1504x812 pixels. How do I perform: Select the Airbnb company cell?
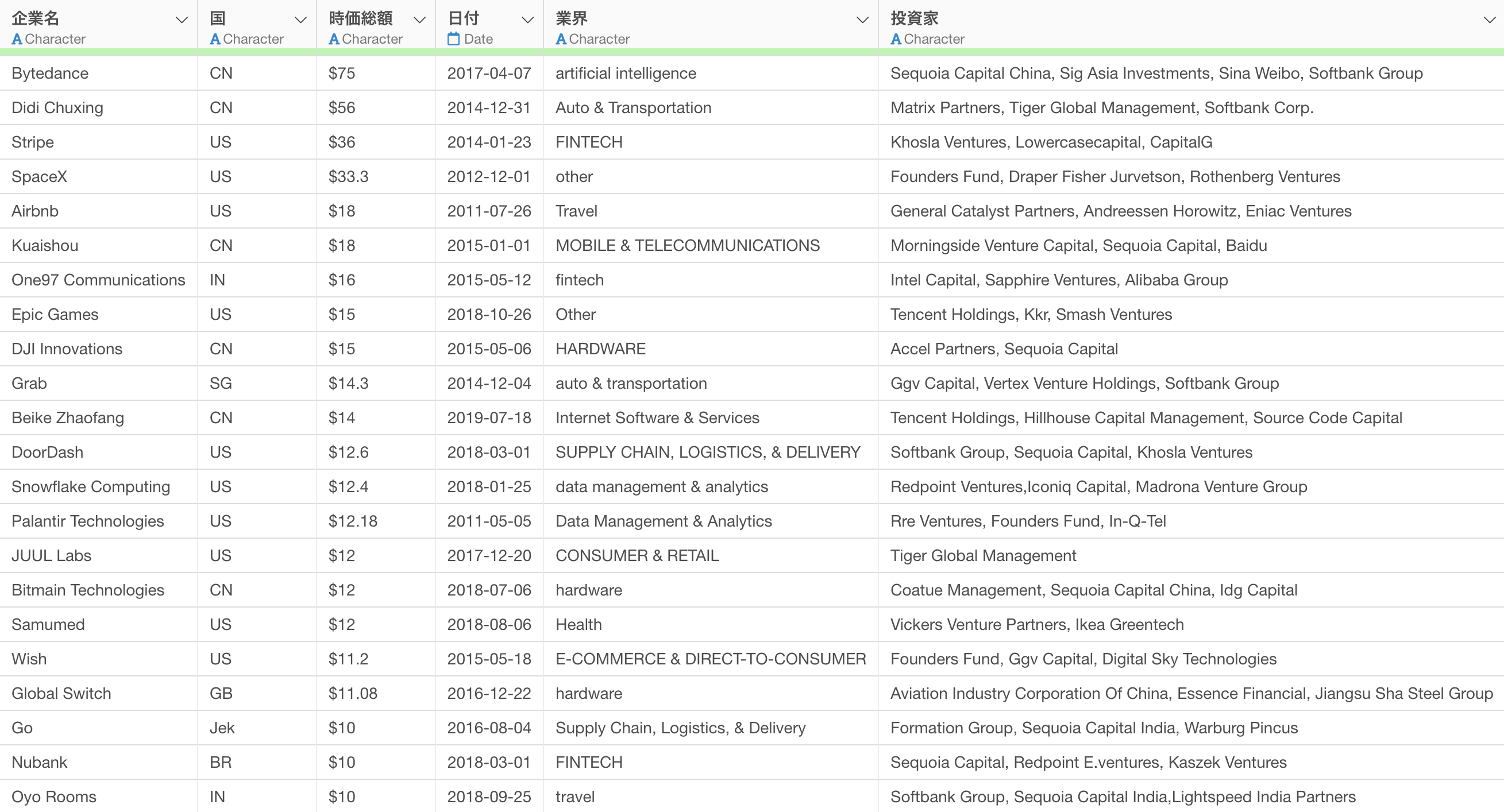[x=99, y=211]
